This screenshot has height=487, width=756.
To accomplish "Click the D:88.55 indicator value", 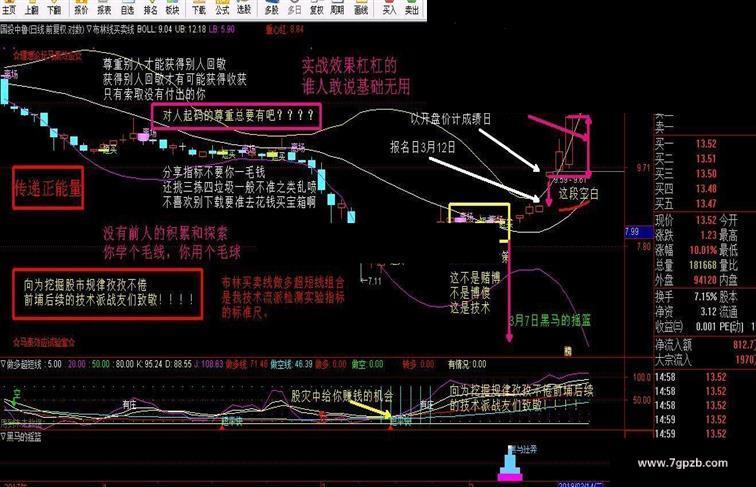I will click(178, 364).
